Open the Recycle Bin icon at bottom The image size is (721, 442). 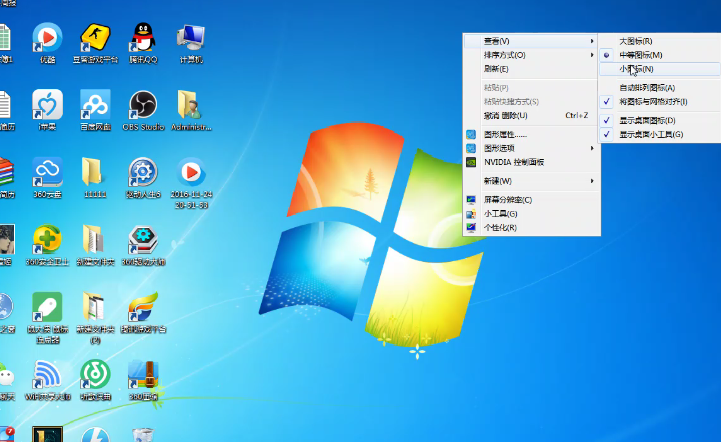coord(143,435)
